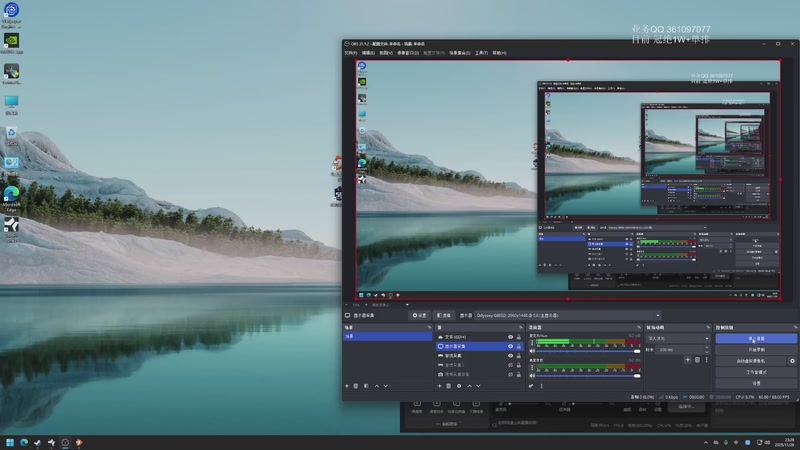800x450 pixels.
Task: Open the Windows Start menu
Action: point(10,442)
